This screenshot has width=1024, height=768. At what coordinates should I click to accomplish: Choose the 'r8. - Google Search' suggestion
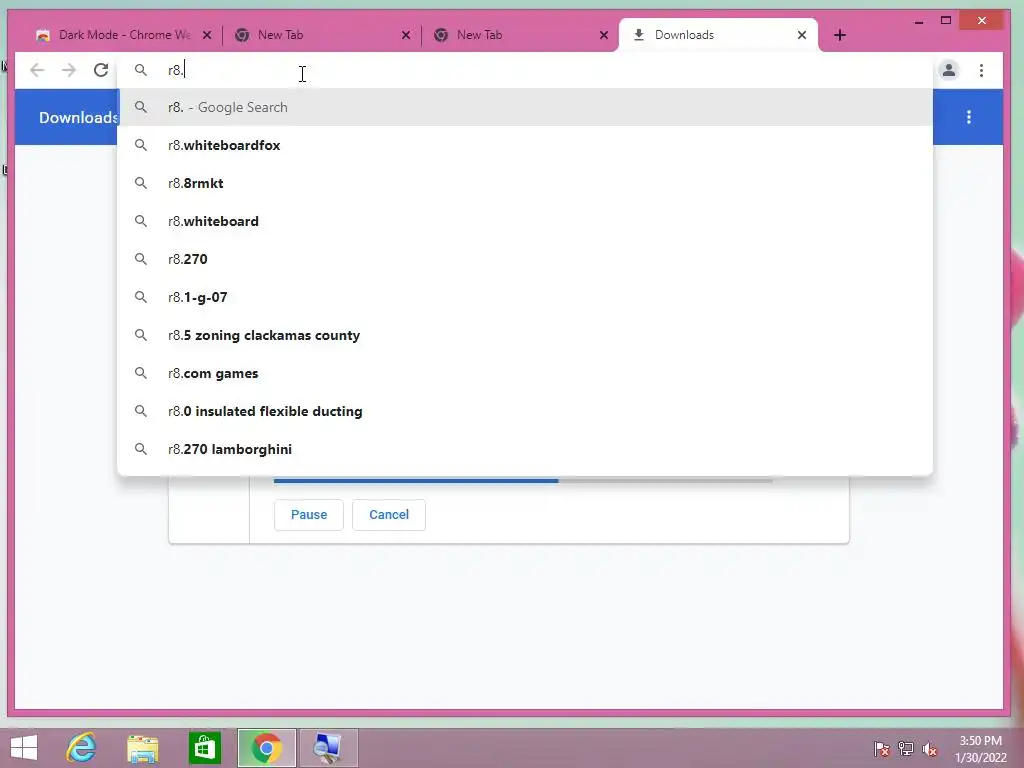524,107
